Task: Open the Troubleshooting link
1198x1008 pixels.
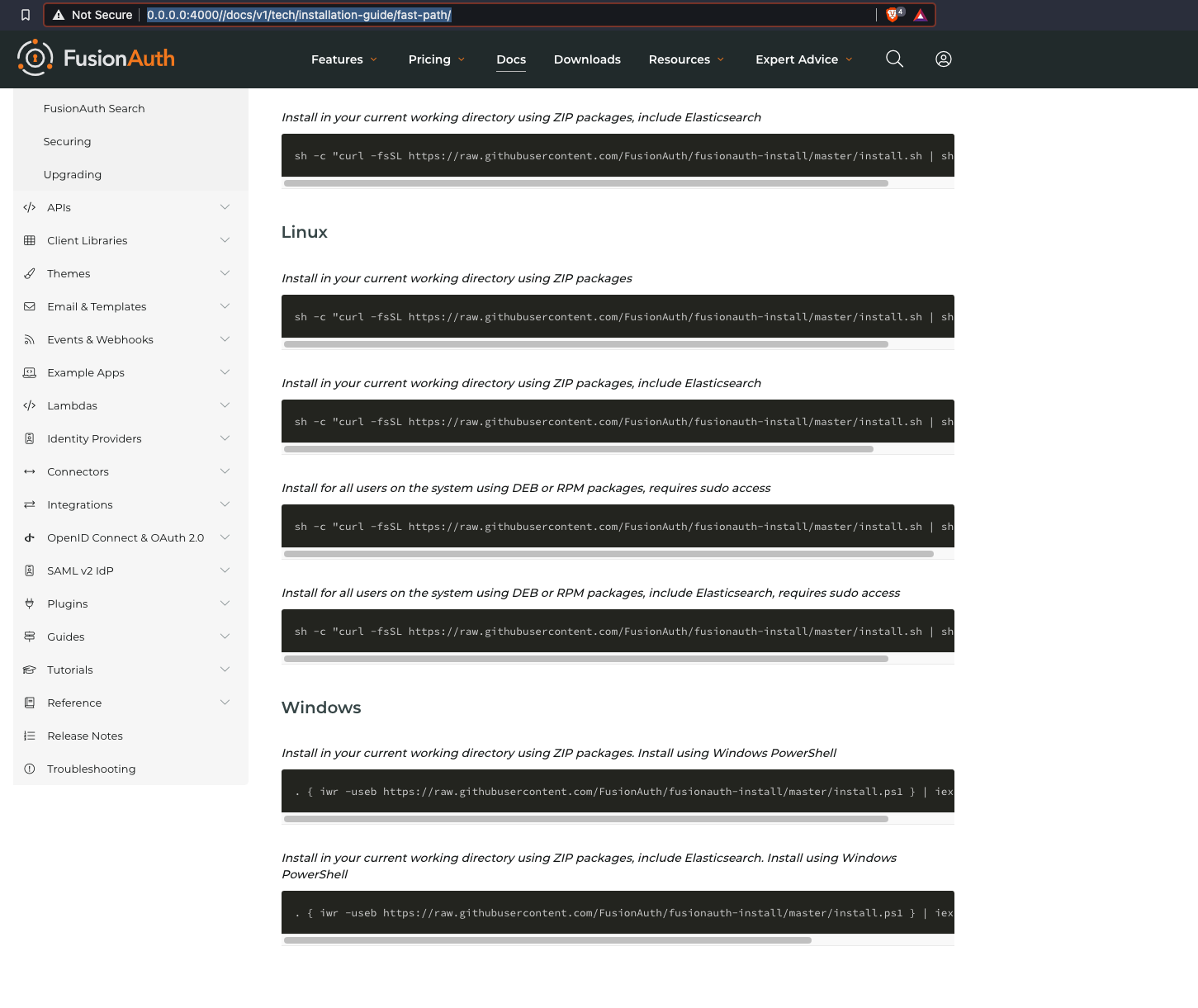Action: click(x=92, y=769)
